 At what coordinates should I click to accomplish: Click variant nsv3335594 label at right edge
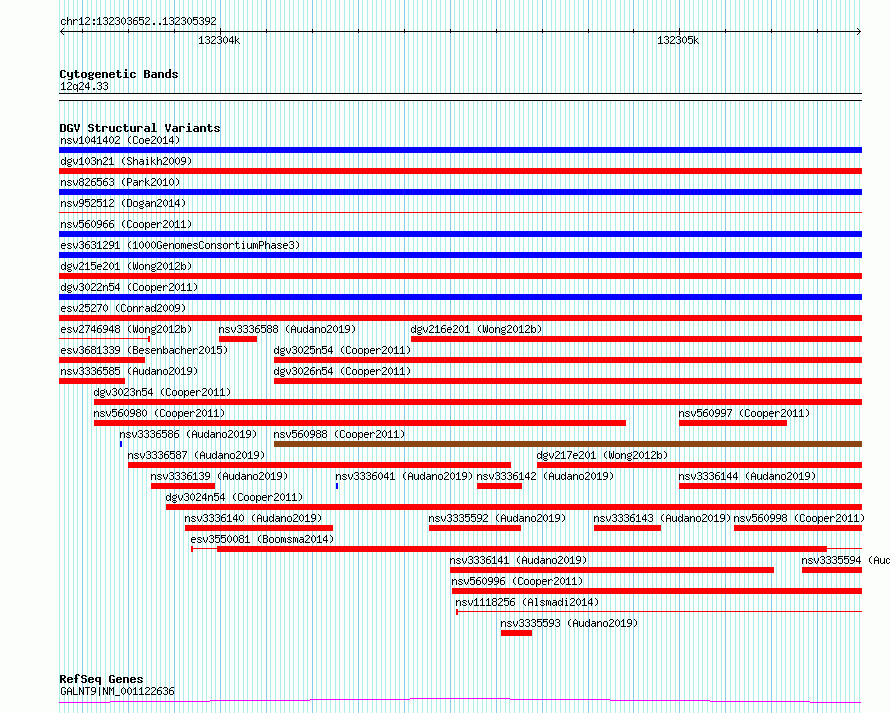click(845, 560)
